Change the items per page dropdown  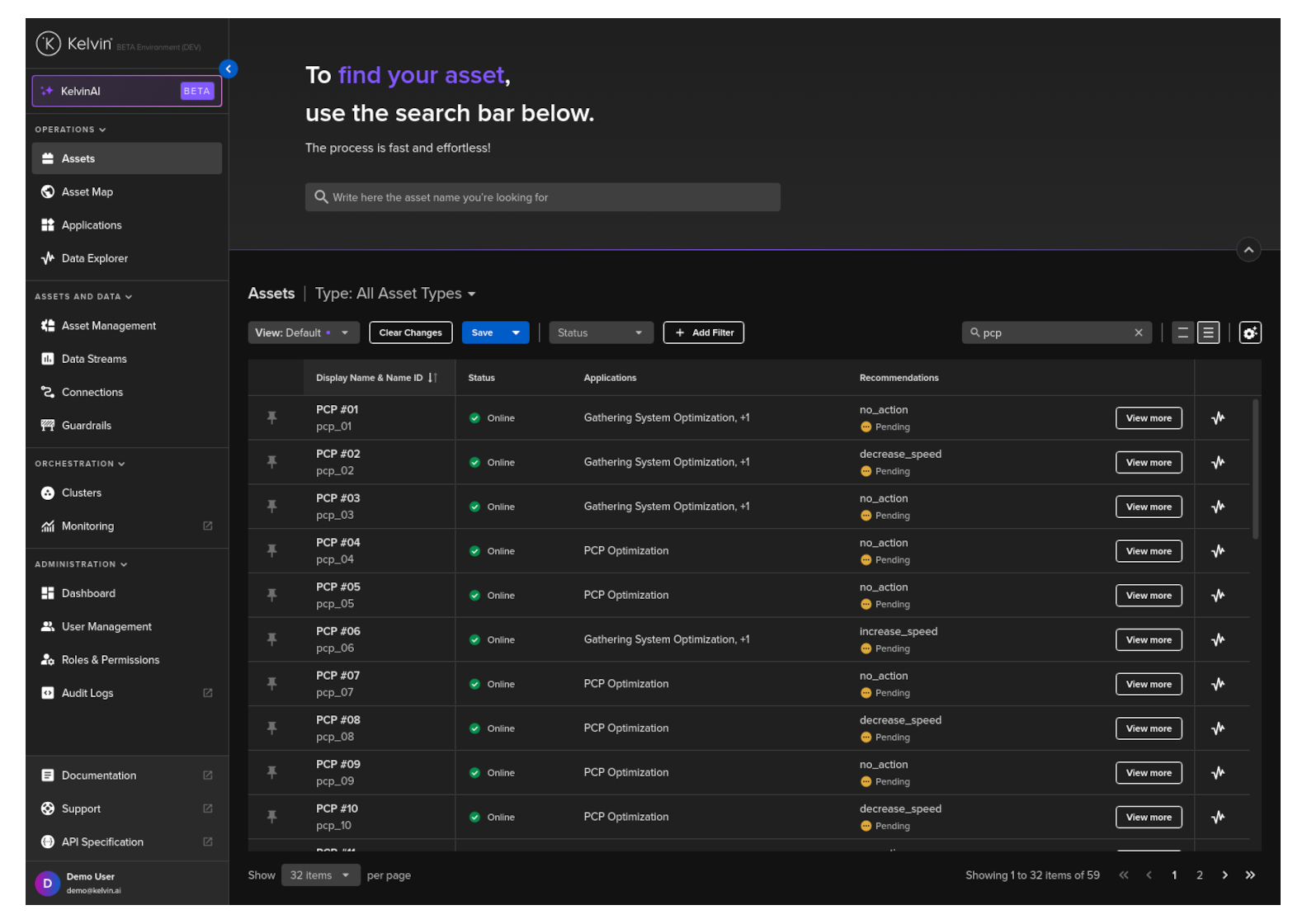click(320, 875)
